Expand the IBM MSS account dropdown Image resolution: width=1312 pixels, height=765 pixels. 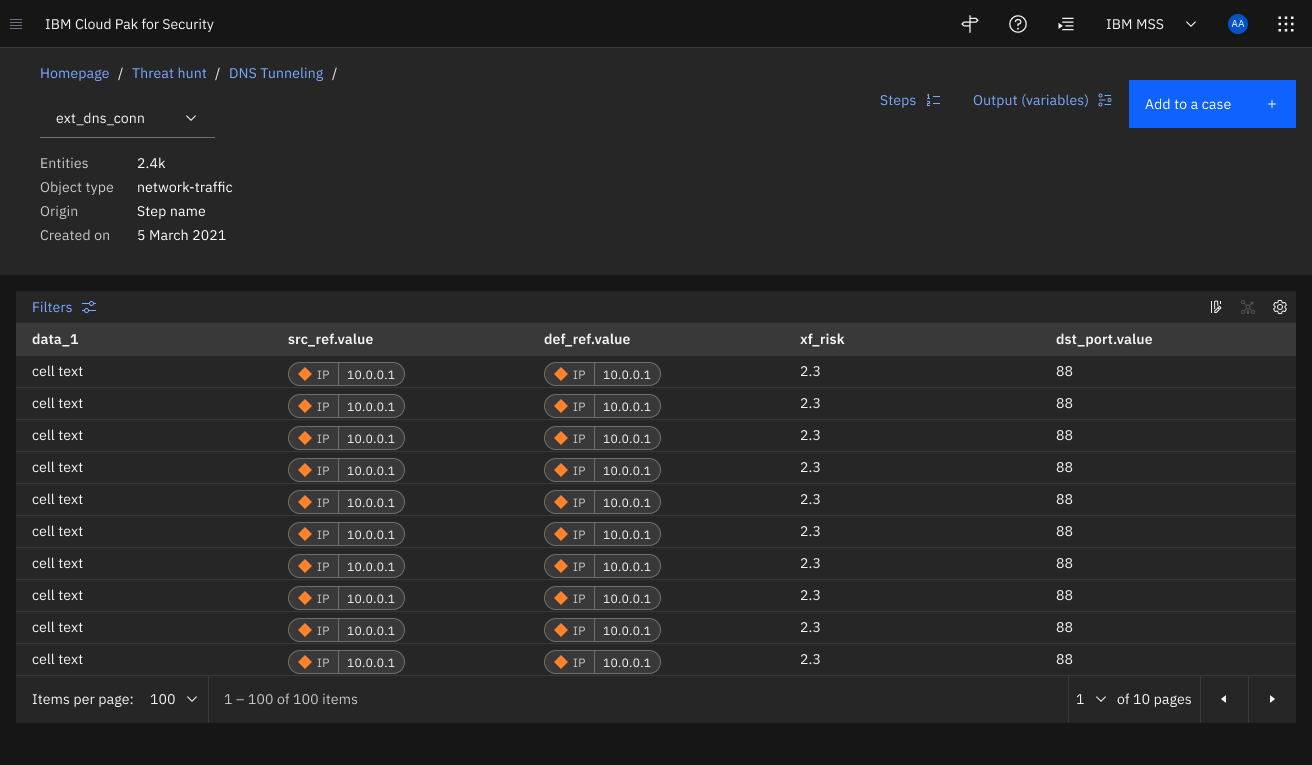1151,24
